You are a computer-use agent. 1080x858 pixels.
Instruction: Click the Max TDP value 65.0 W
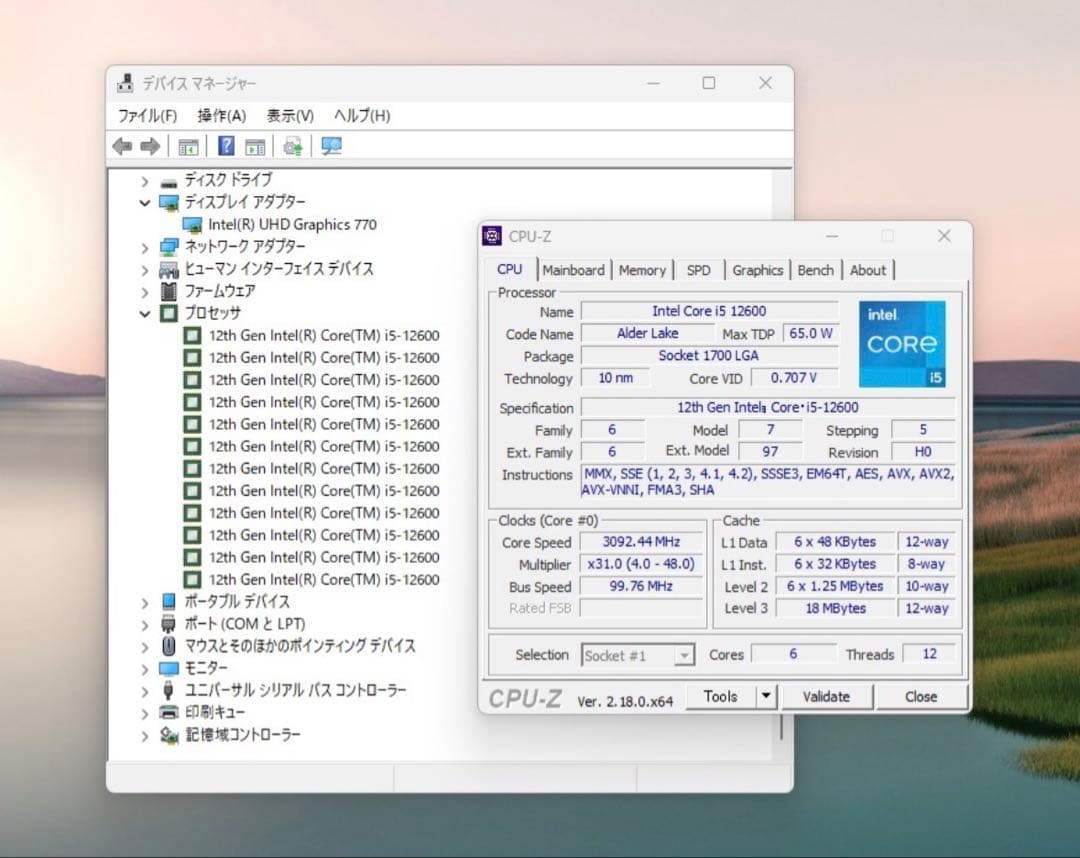pyautogui.click(x=811, y=333)
